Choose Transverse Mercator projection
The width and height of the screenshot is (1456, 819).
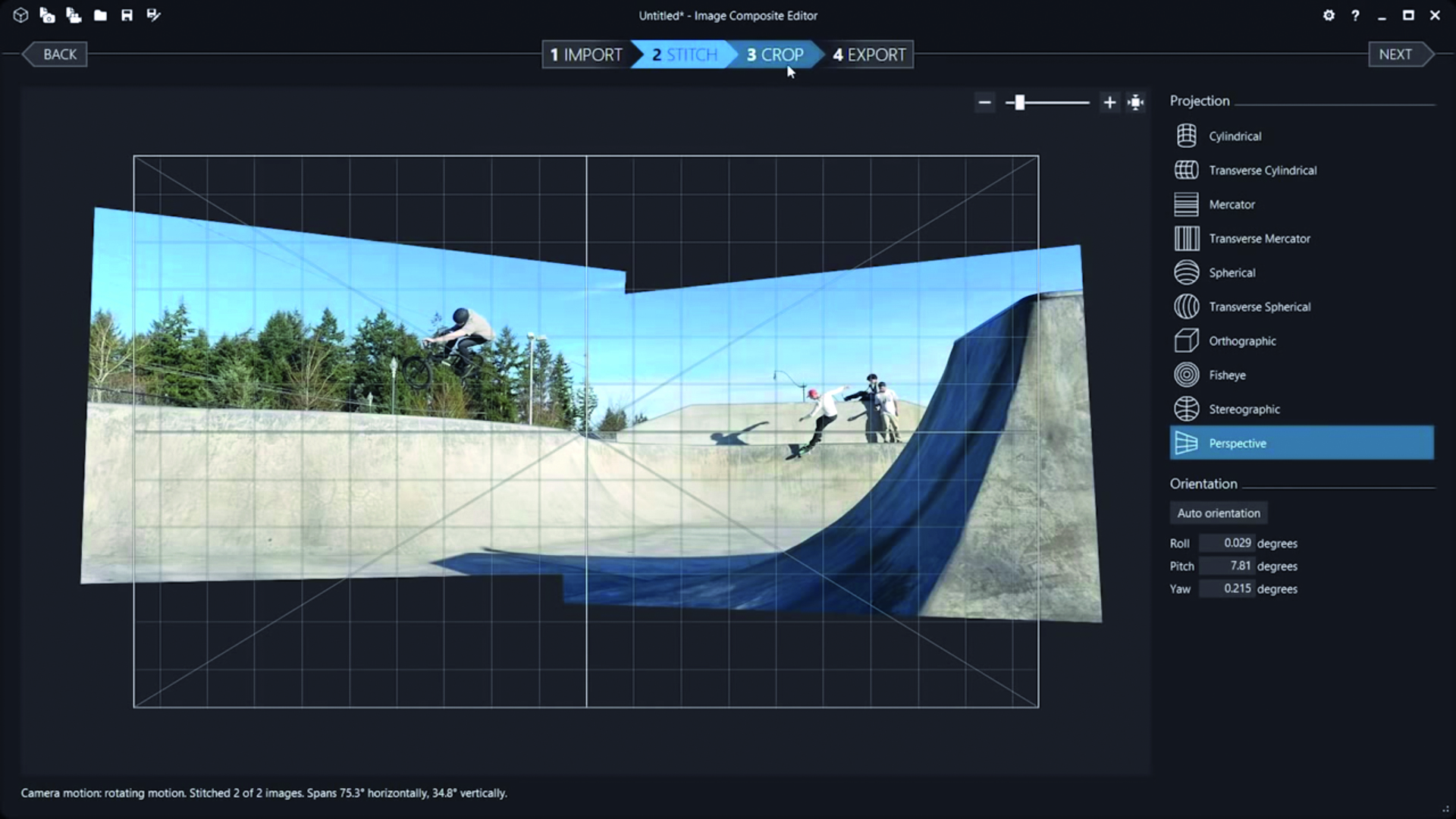1259,239
